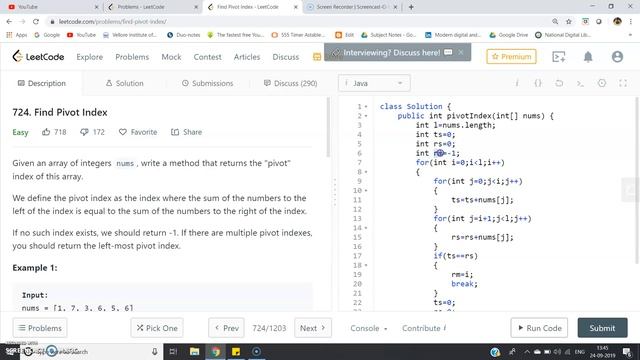Open Windows File Explorer in taskbar
The image size is (640, 360).
click(x=195, y=351)
